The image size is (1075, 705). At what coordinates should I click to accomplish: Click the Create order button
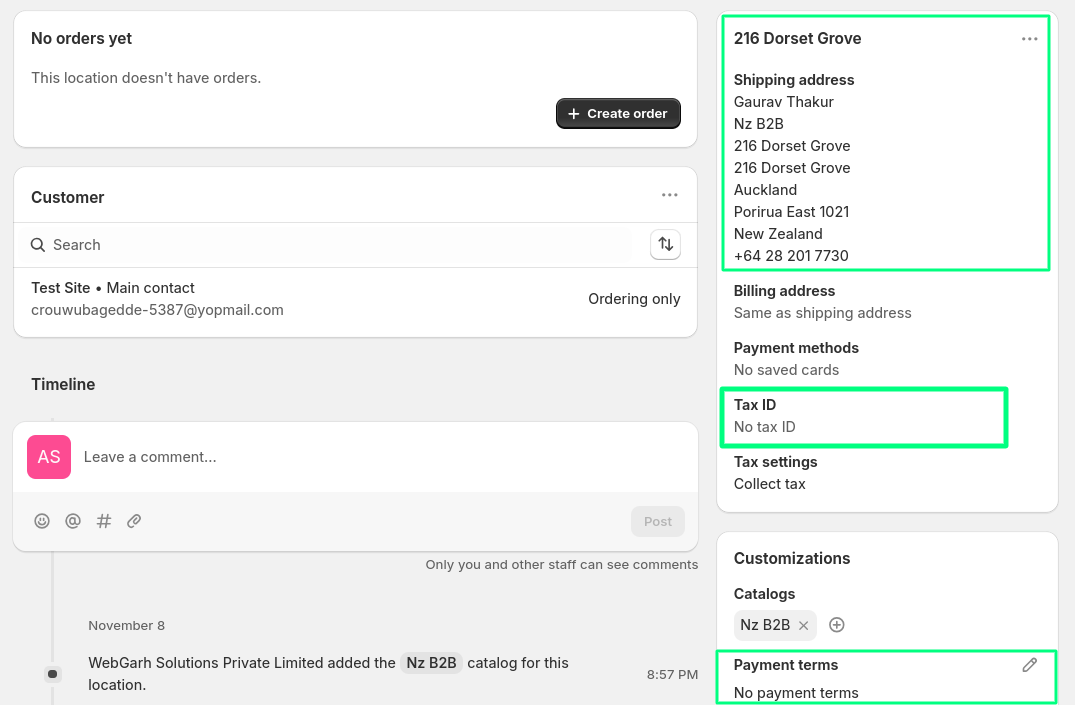[x=618, y=114]
